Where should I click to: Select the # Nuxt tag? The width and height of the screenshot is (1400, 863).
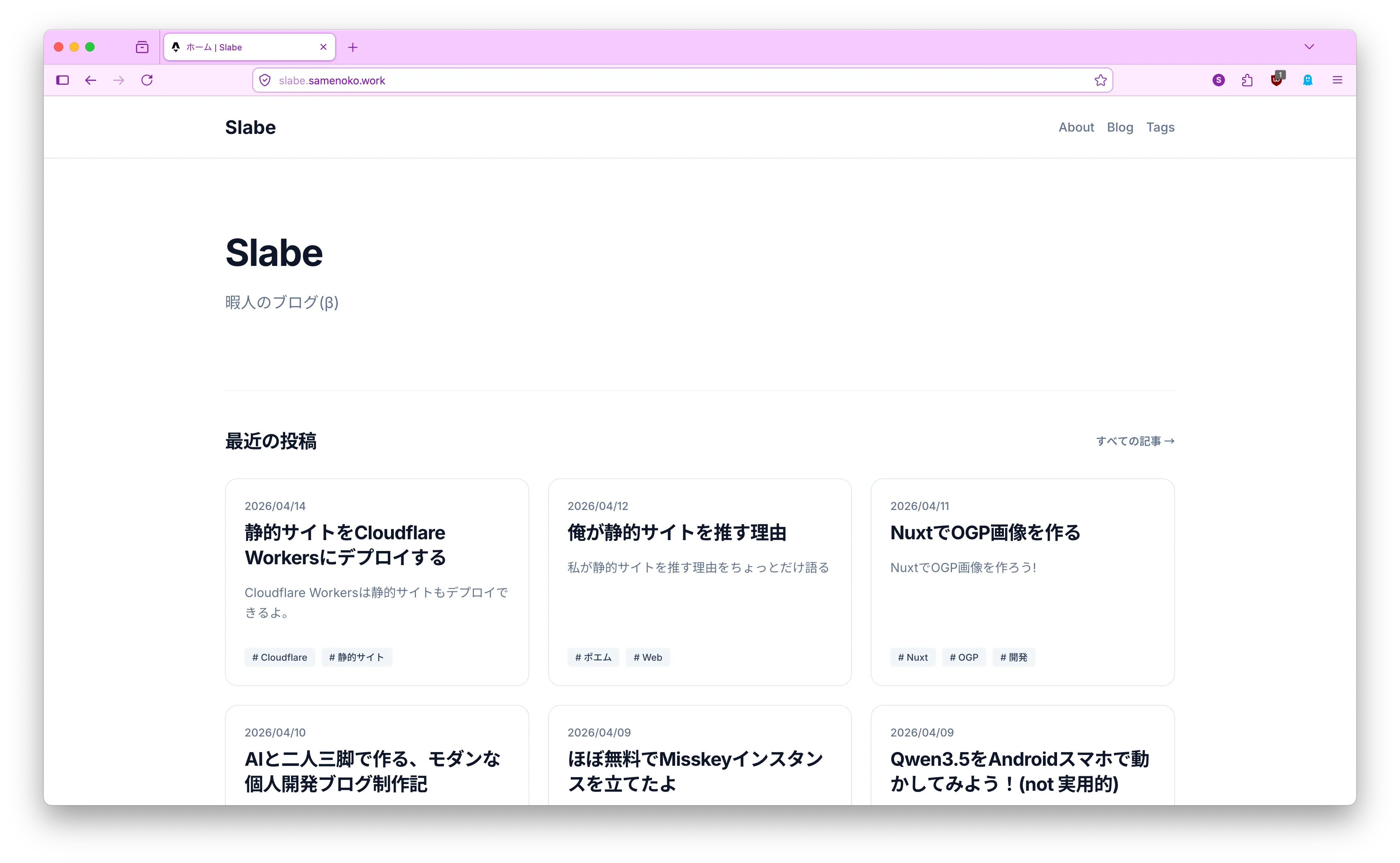click(x=912, y=658)
